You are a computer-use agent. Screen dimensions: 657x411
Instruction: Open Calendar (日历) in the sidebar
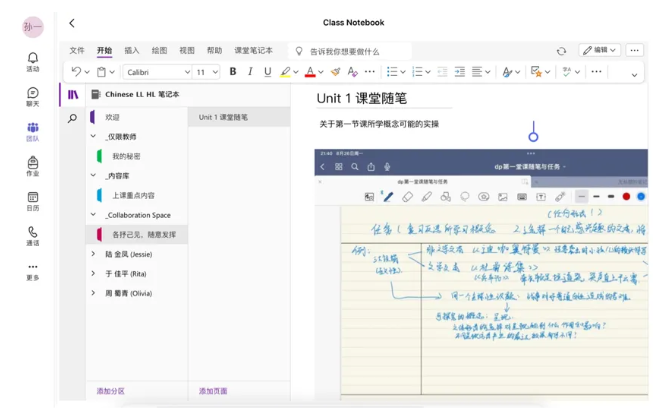pyautogui.click(x=33, y=201)
